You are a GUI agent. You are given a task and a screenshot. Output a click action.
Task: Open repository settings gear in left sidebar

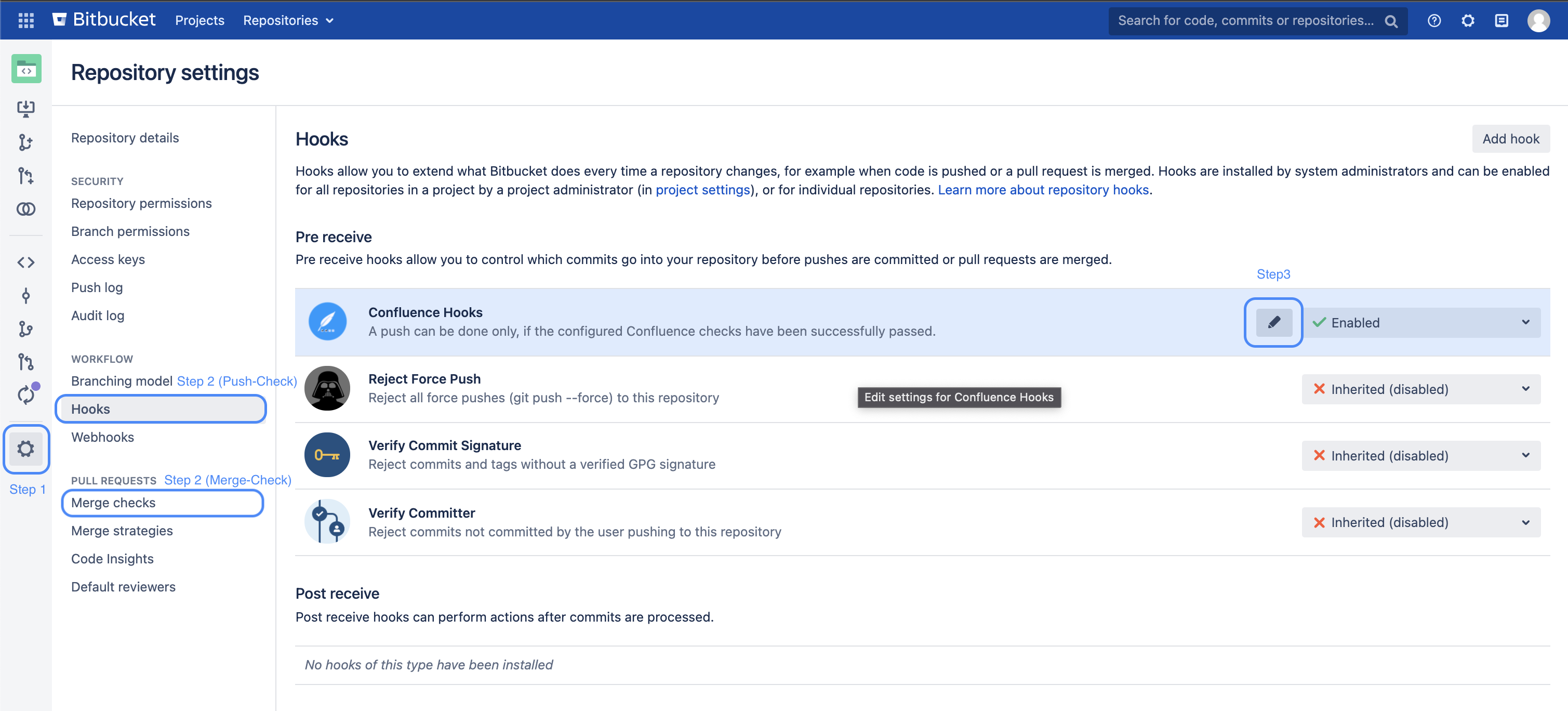click(x=25, y=449)
